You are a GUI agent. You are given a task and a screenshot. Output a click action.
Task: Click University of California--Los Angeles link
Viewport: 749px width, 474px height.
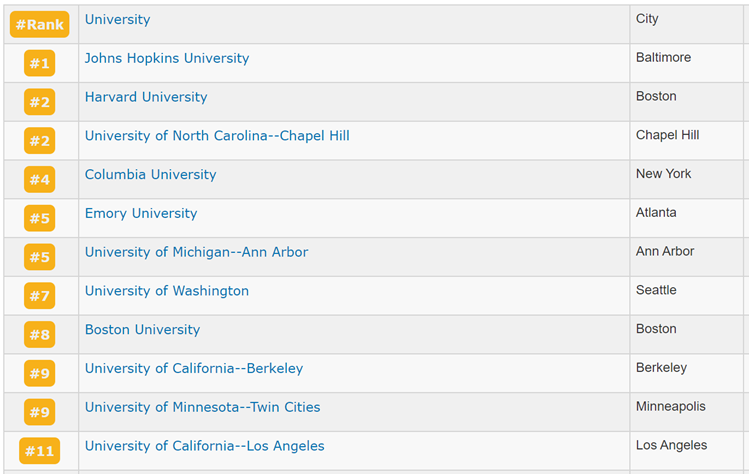pyautogui.click(x=204, y=446)
